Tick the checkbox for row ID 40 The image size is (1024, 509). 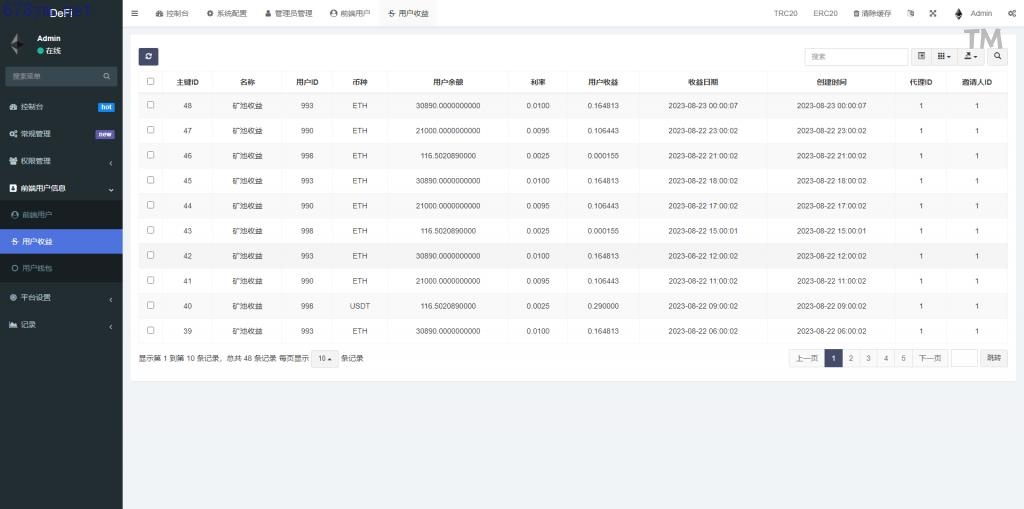coord(151,305)
